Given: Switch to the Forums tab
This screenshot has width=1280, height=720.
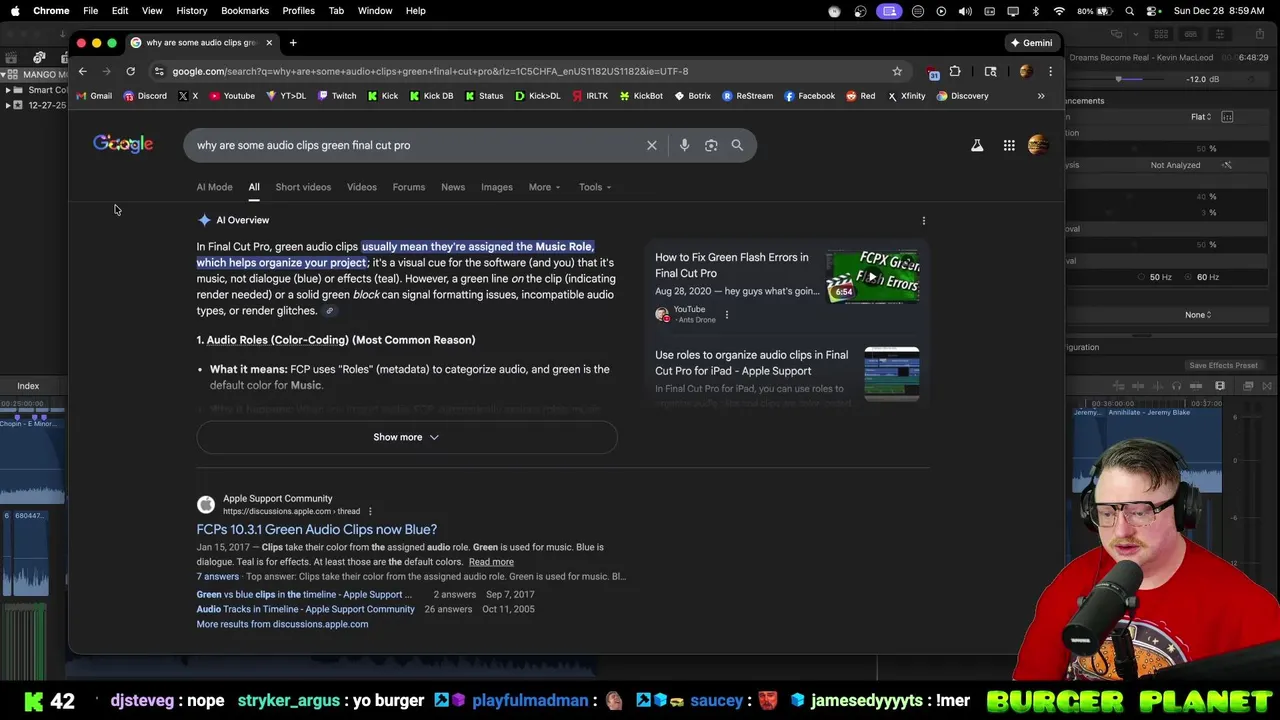Looking at the screenshot, I should (x=409, y=187).
